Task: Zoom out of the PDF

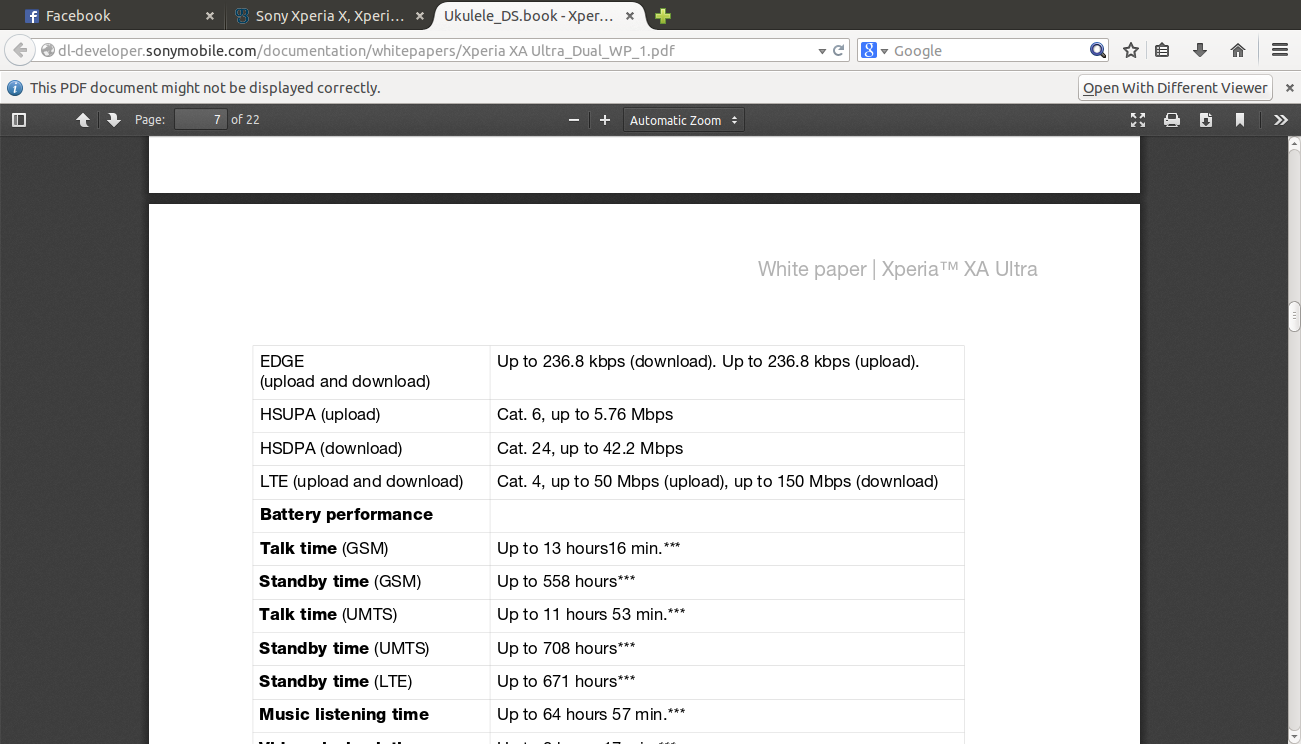Action: coord(574,120)
